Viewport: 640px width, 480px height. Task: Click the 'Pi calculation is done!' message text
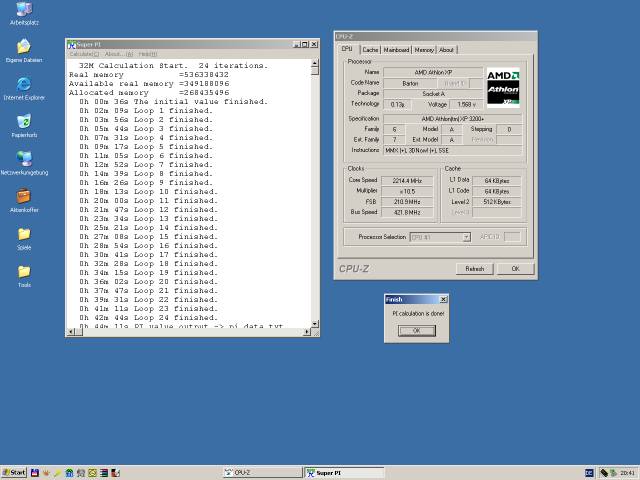click(418, 313)
